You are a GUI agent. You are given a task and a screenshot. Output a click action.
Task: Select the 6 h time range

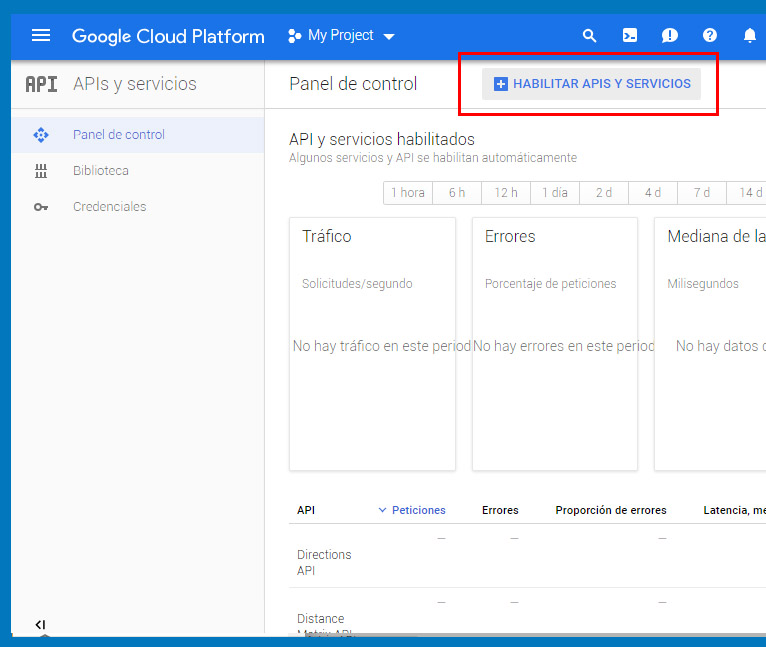457,193
